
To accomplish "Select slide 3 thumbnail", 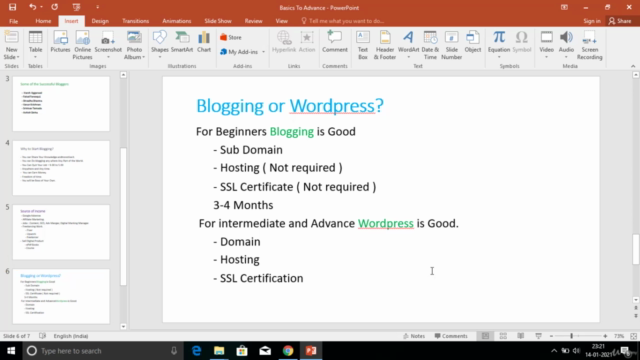I will [61, 104].
